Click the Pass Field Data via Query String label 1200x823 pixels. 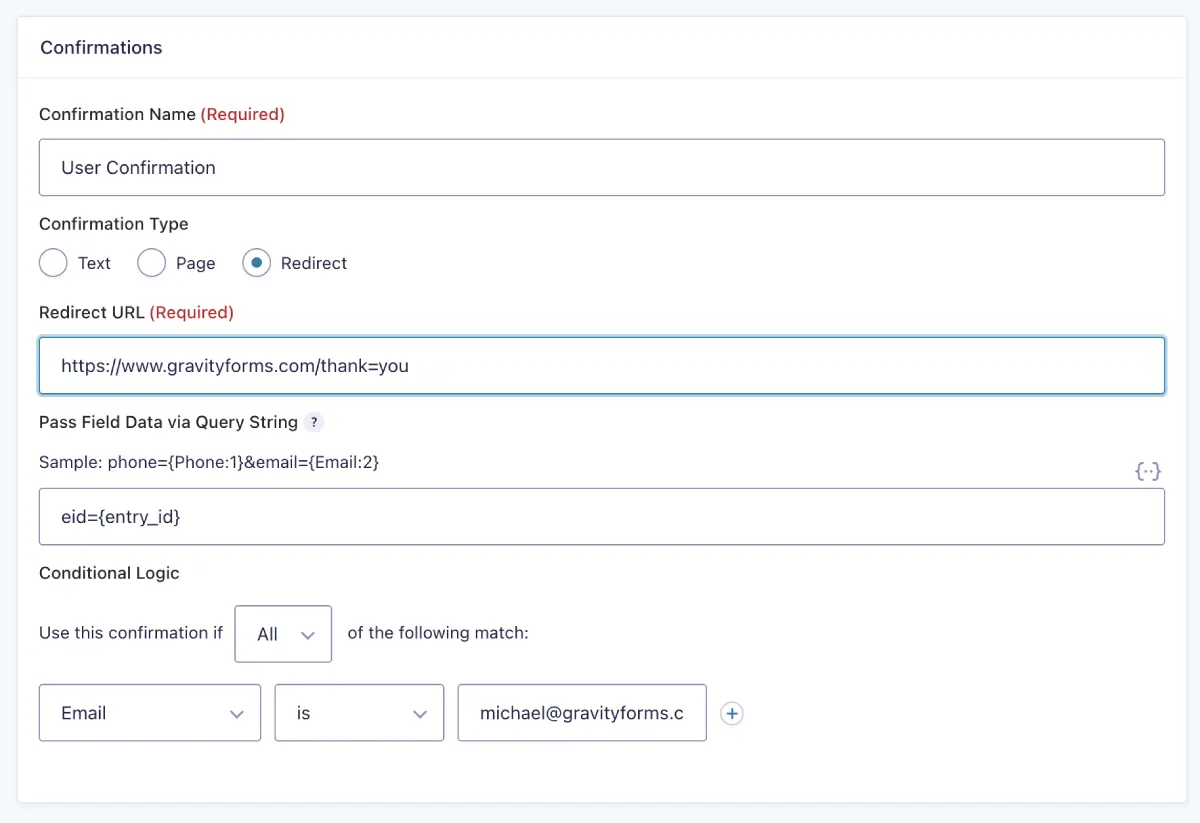point(168,422)
